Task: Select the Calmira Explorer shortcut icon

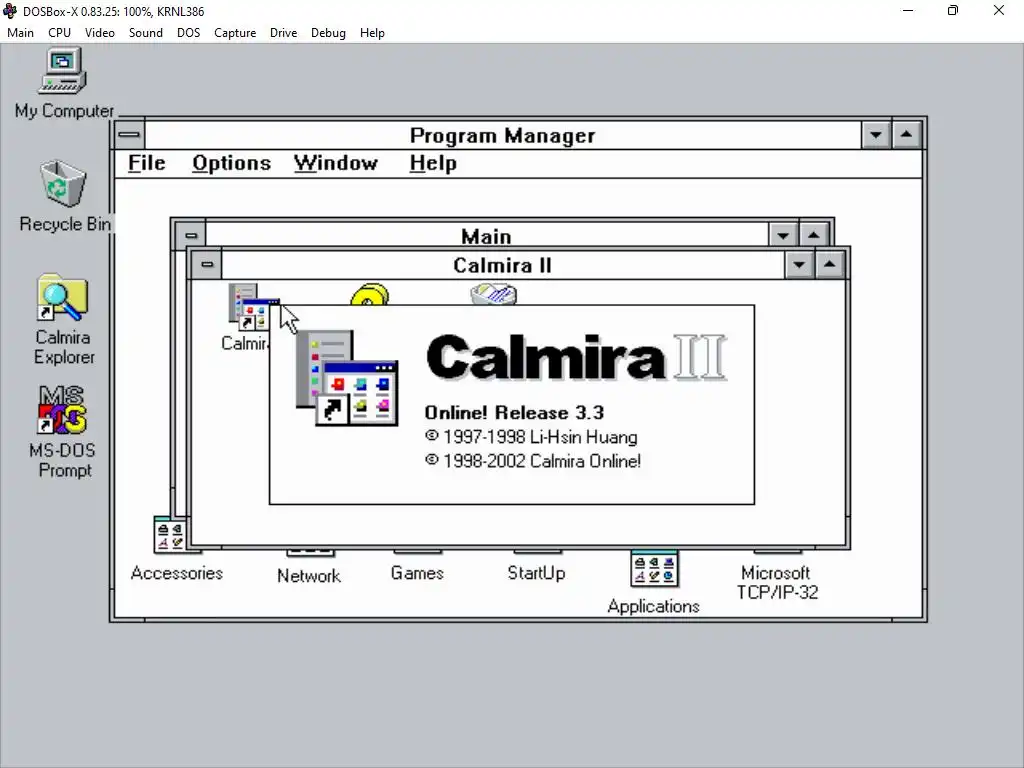Action: point(63,298)
